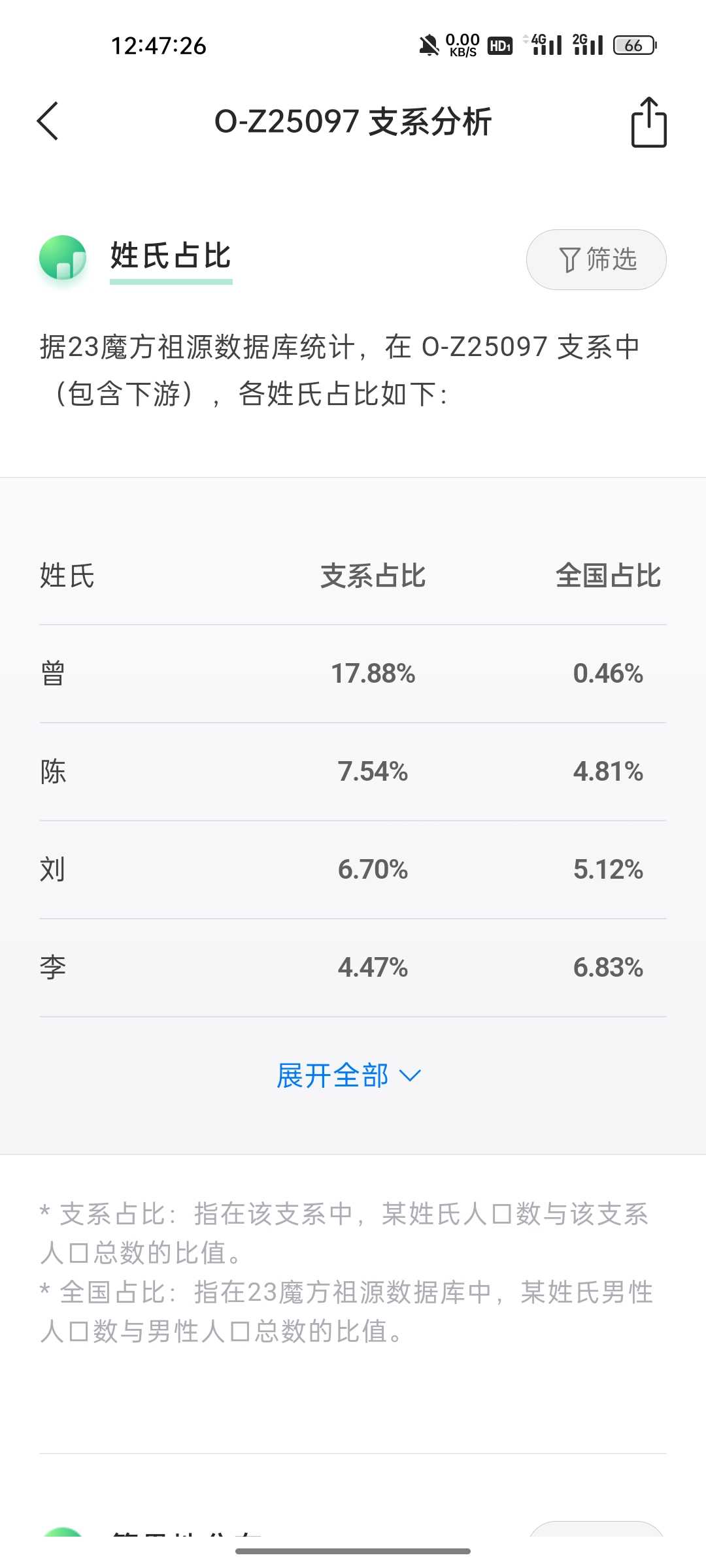Image resolution: width=706 pixels, height=1568 pixels.
Task: Click the 支系占比 column header
Action: pos(373,576)
